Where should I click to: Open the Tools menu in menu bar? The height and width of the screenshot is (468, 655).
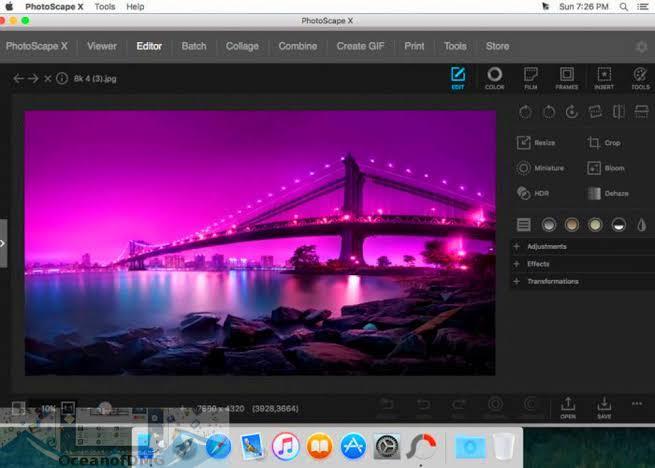tap(105, 7)
